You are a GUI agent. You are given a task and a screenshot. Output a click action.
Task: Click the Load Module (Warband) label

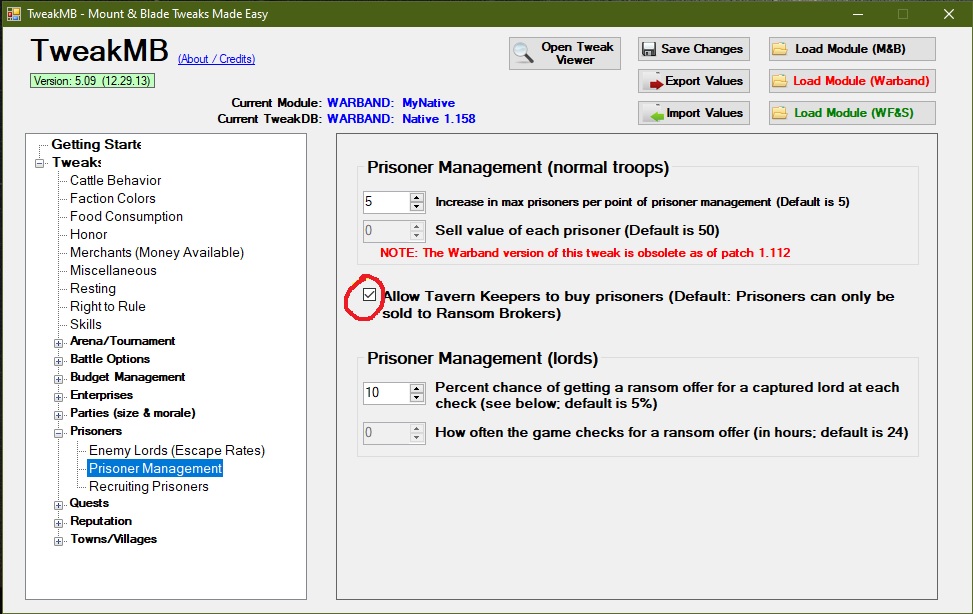point(861,81)
